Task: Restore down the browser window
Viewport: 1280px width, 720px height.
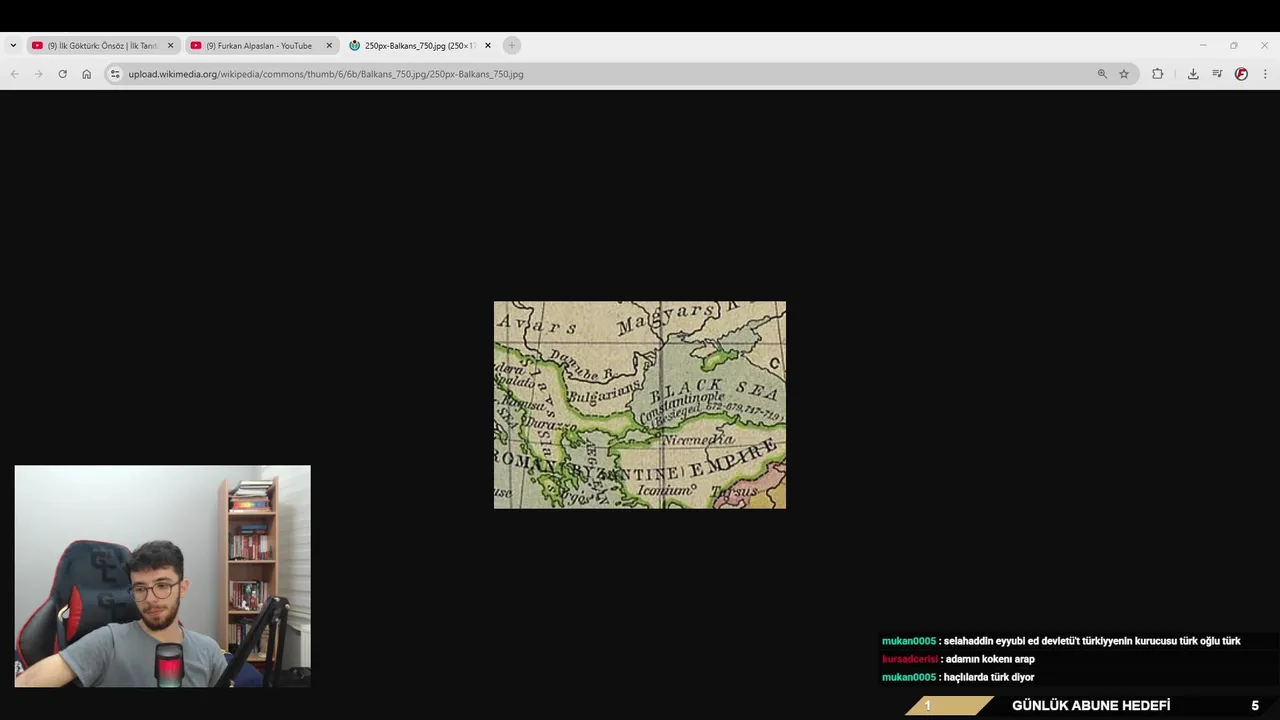Action: pos(1234,45)
